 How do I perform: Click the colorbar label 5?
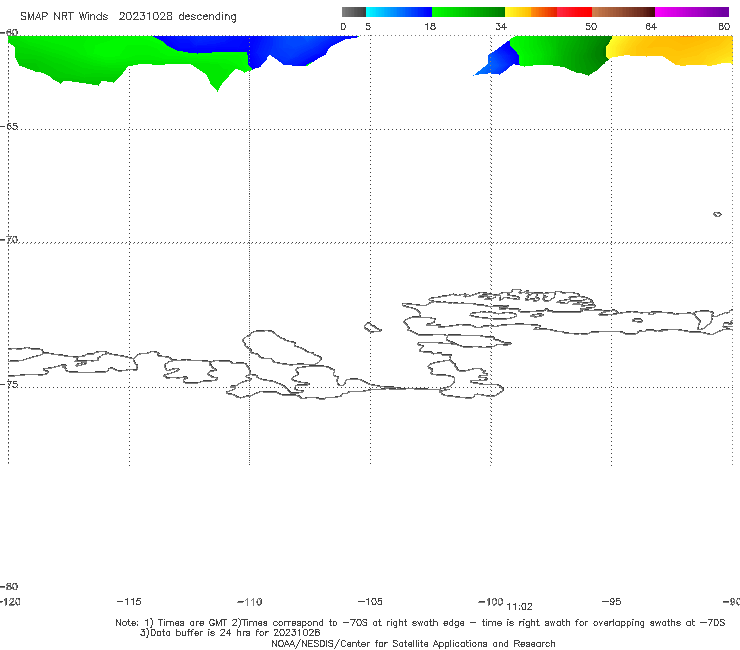(x=368, y=27)
